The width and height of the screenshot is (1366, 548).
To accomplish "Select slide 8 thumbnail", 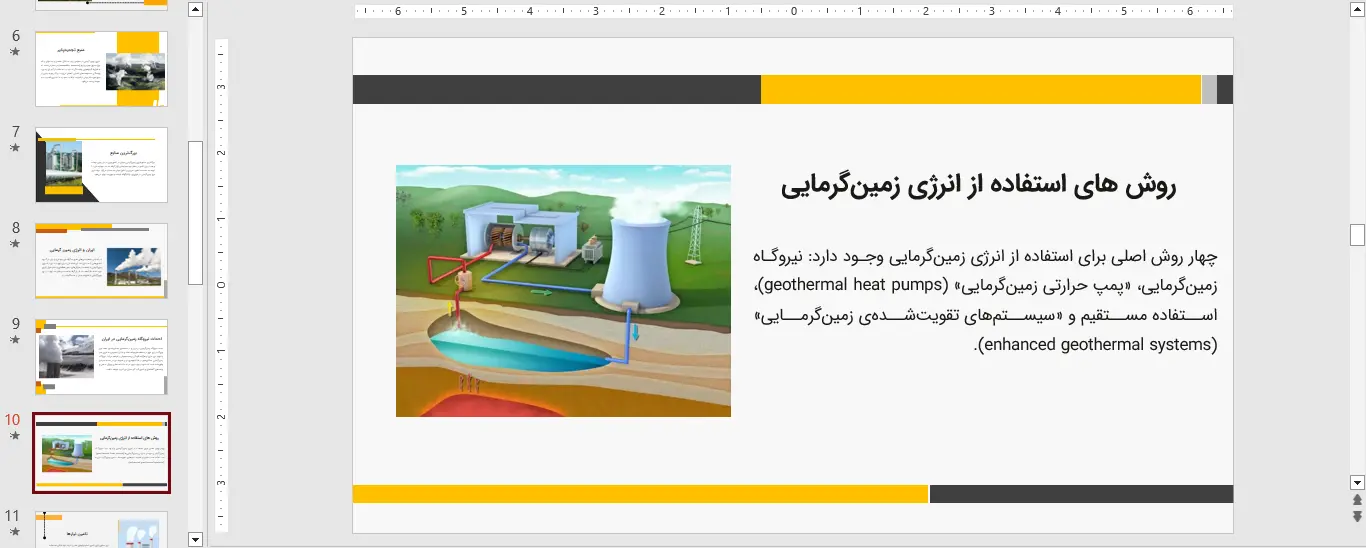I will 101,261.
